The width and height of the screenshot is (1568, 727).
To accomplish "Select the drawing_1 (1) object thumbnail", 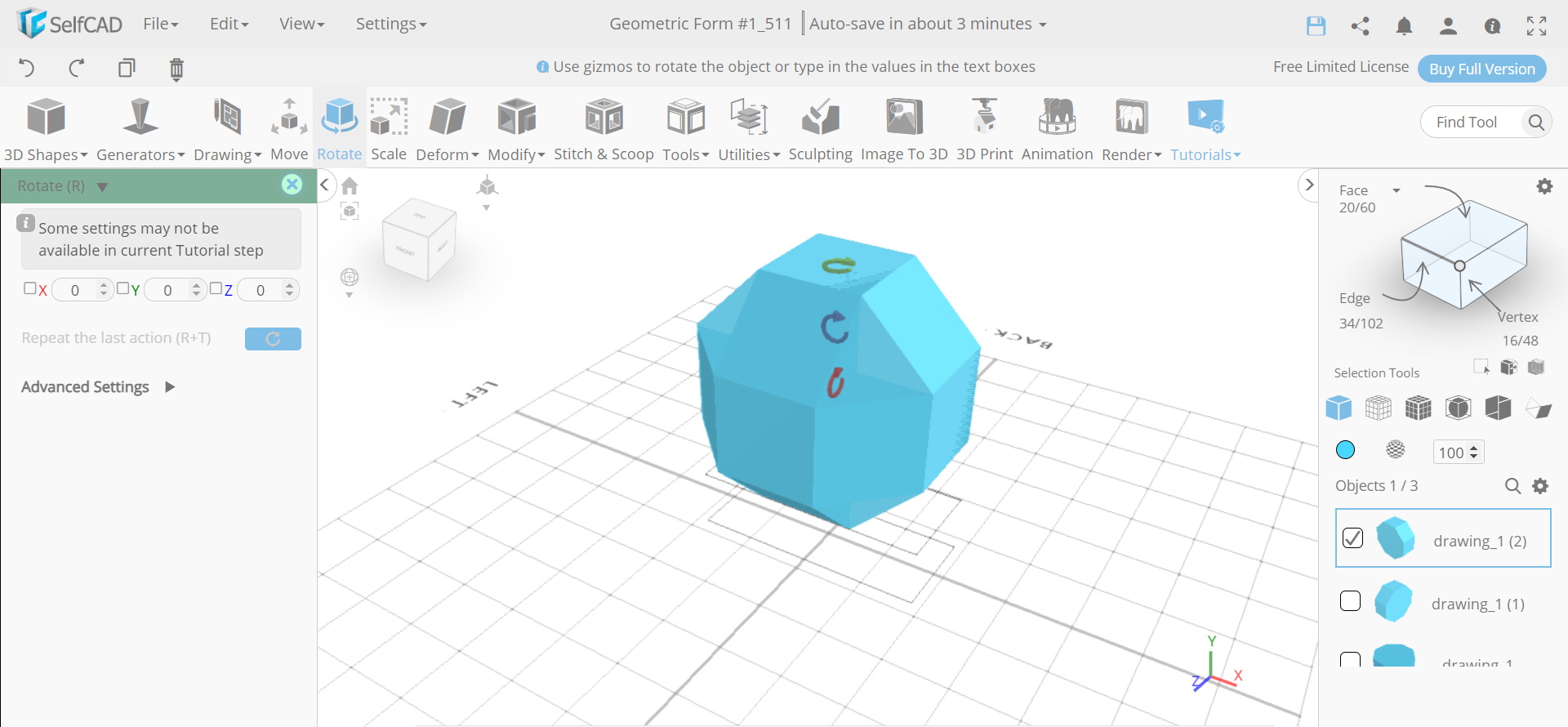I will tap(1393, 602).
